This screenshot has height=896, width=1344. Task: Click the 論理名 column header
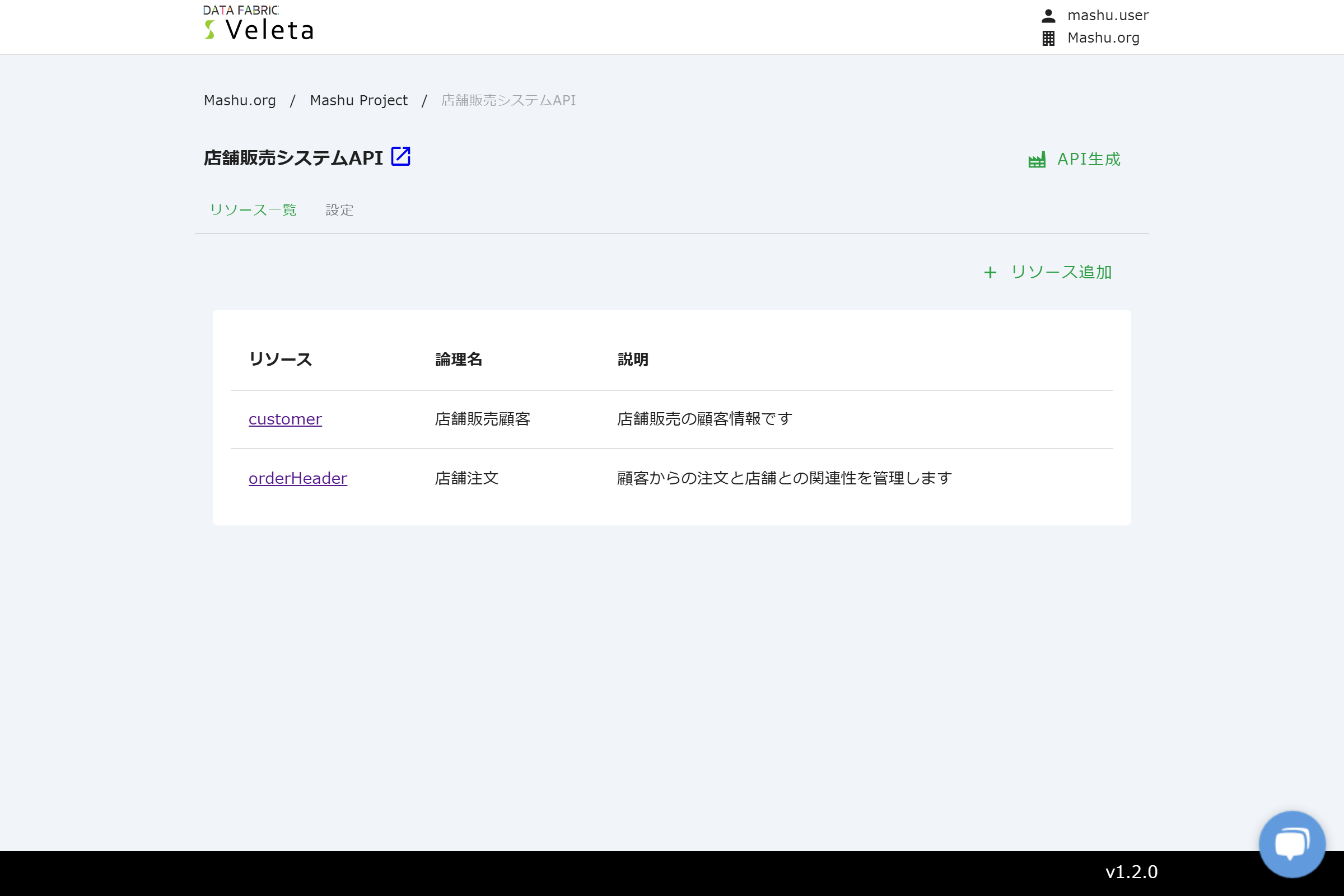coord(458,360)
